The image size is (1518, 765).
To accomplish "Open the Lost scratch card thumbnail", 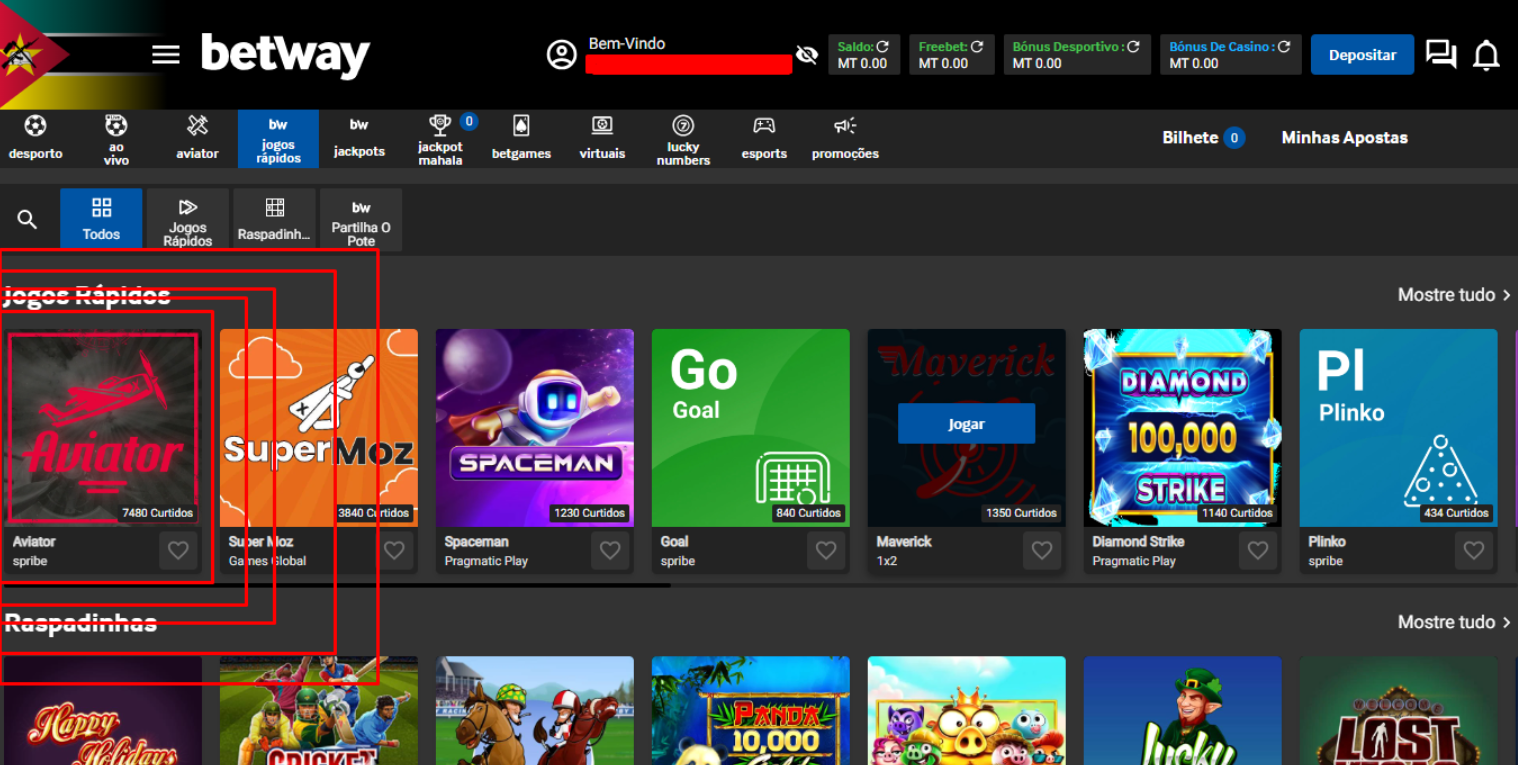I will [1399, 710].
